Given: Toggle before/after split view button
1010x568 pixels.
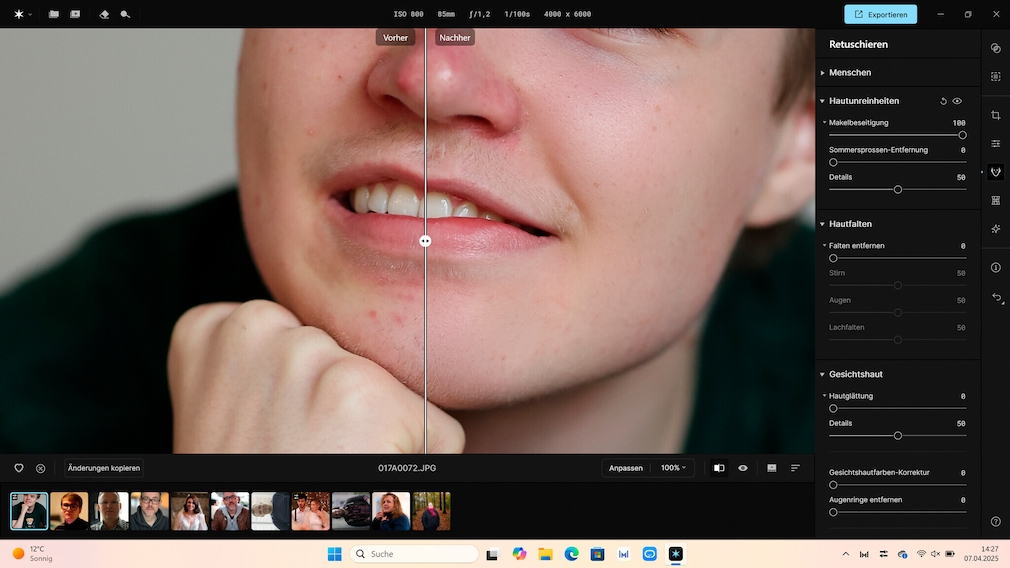Looking at the screenshot, I should click(x=718, y=468).
